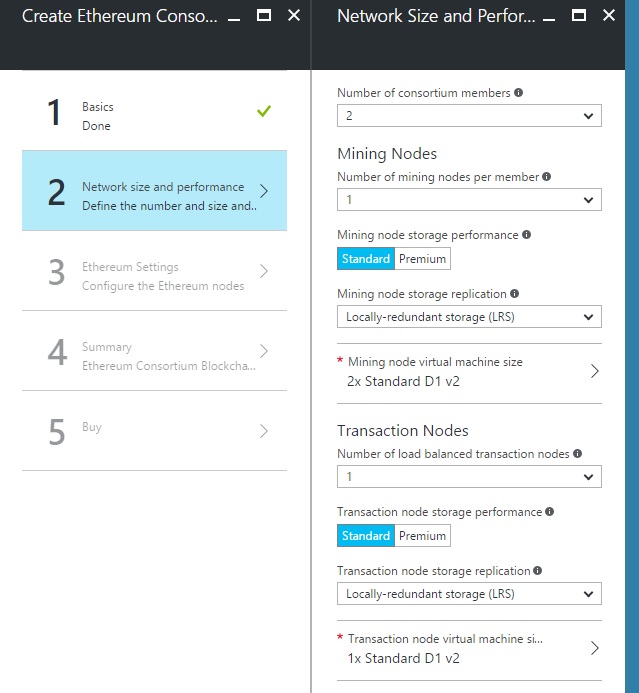Click the green checkmark next to Basics

(264, 111)
